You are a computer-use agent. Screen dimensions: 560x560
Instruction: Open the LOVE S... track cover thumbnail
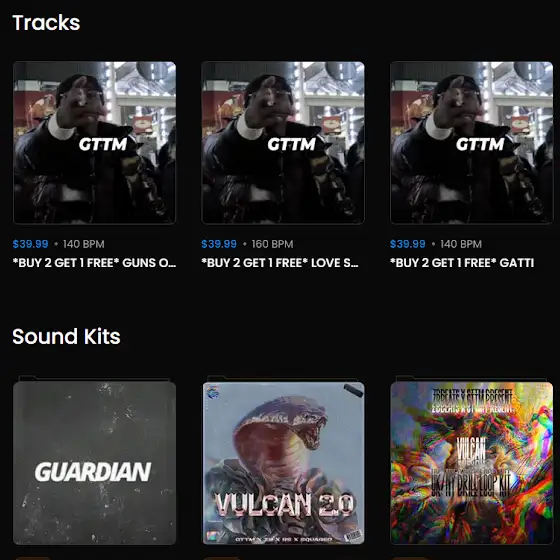coord(283,143)
